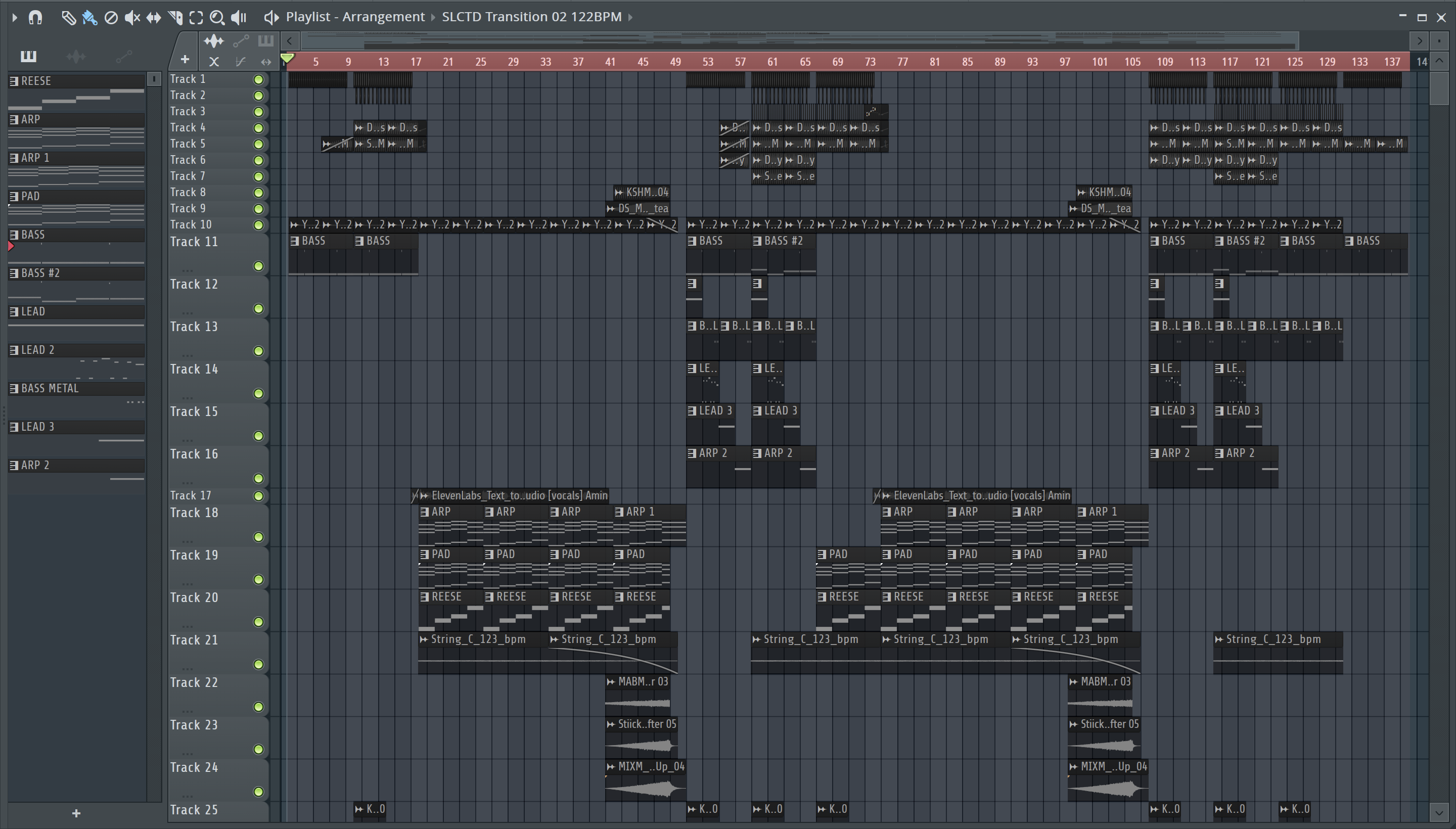Mute Track 7 with green light
The image size is (1456, 829).
pos(258,176)
